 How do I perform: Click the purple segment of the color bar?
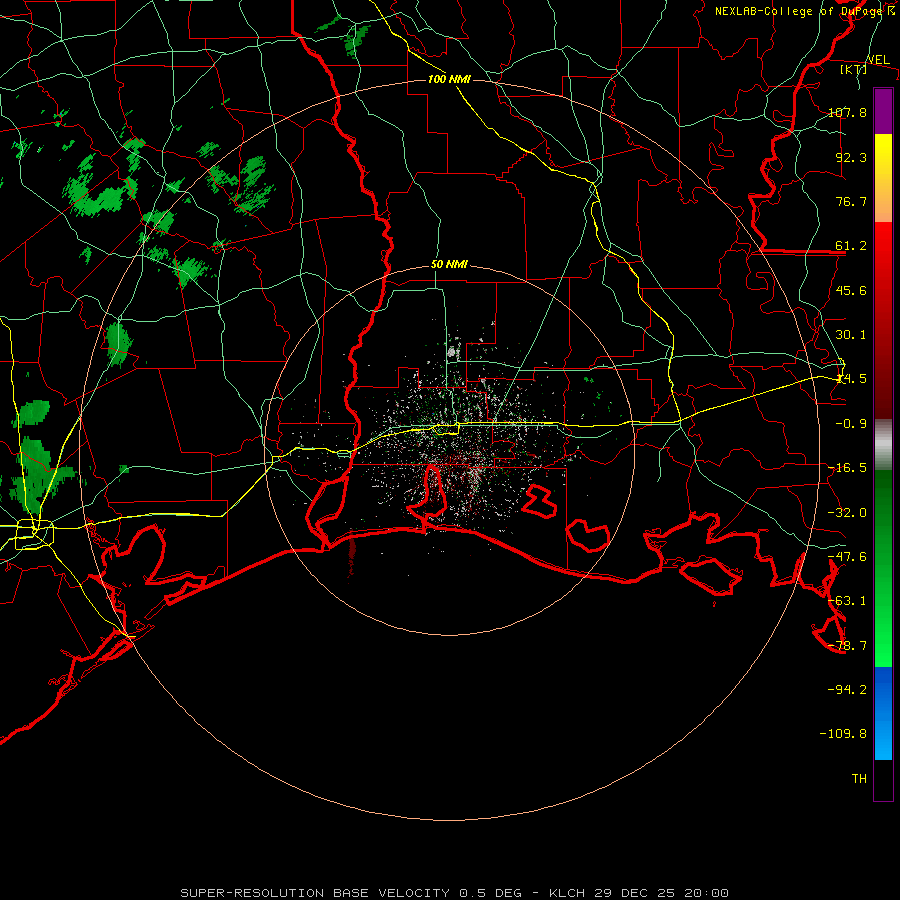(x=883, y=111)
